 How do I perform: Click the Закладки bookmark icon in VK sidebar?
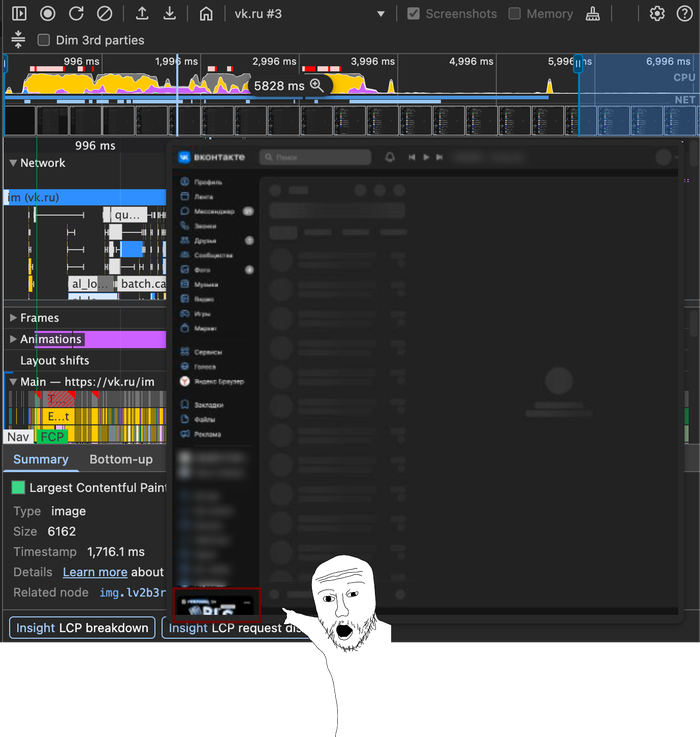coord(185,404)
